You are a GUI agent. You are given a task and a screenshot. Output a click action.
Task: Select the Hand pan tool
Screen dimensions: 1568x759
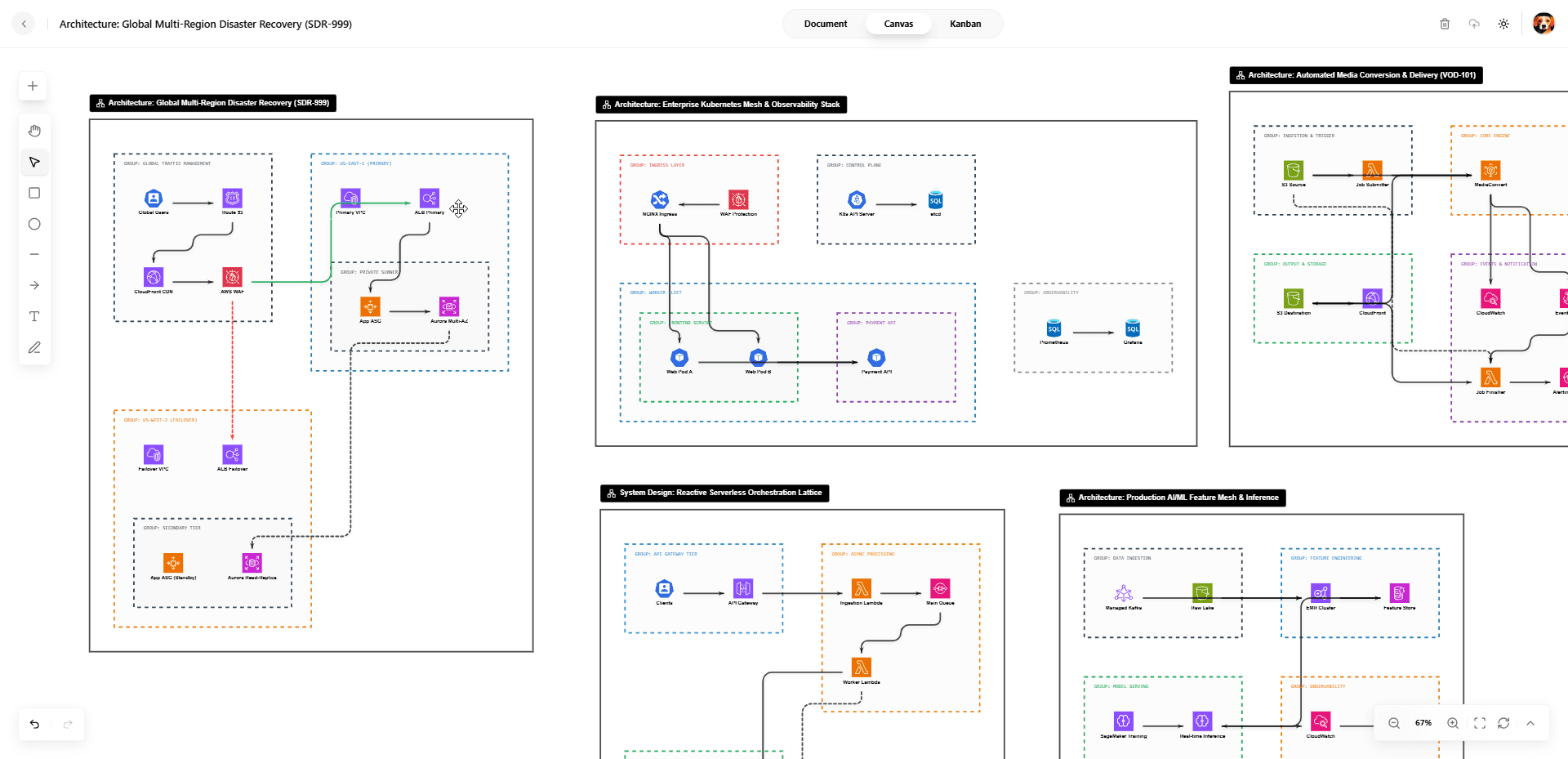point(34,131)
